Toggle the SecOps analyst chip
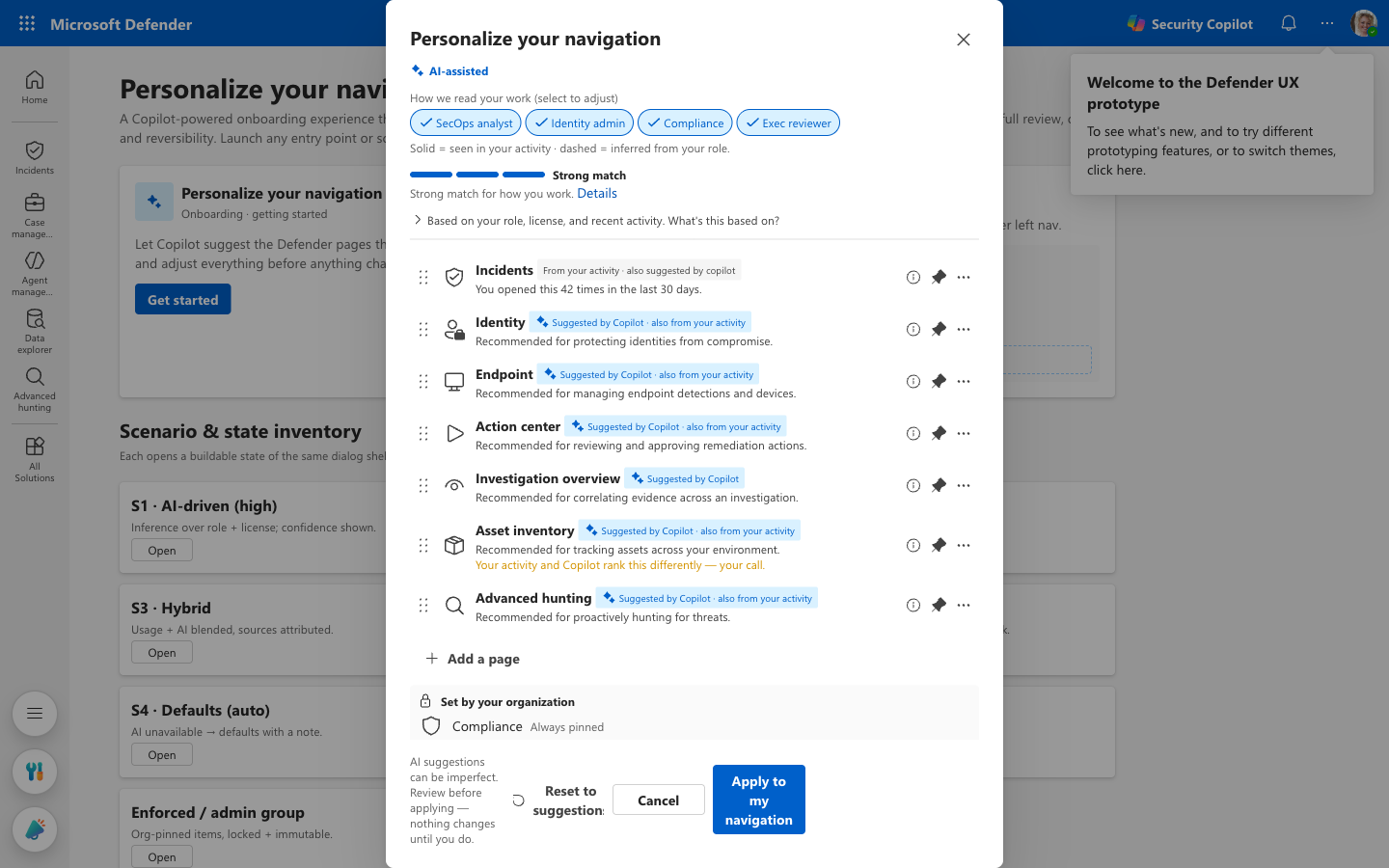1389x868 pixels. coord(466,122)
